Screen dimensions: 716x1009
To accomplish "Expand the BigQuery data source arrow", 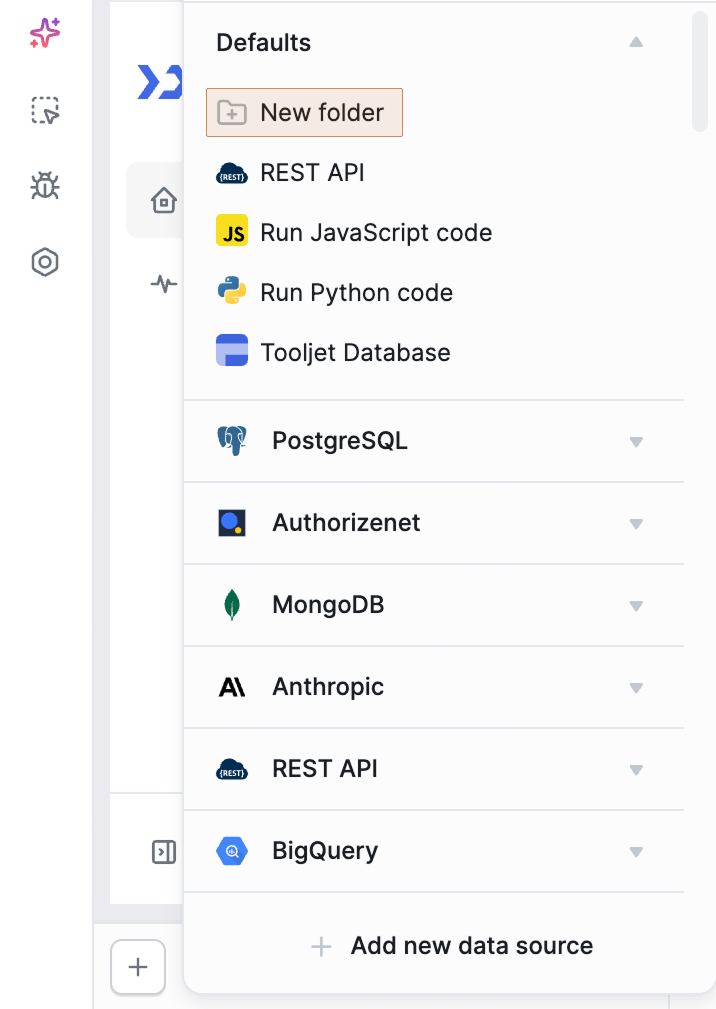I will tap(636, 852).
